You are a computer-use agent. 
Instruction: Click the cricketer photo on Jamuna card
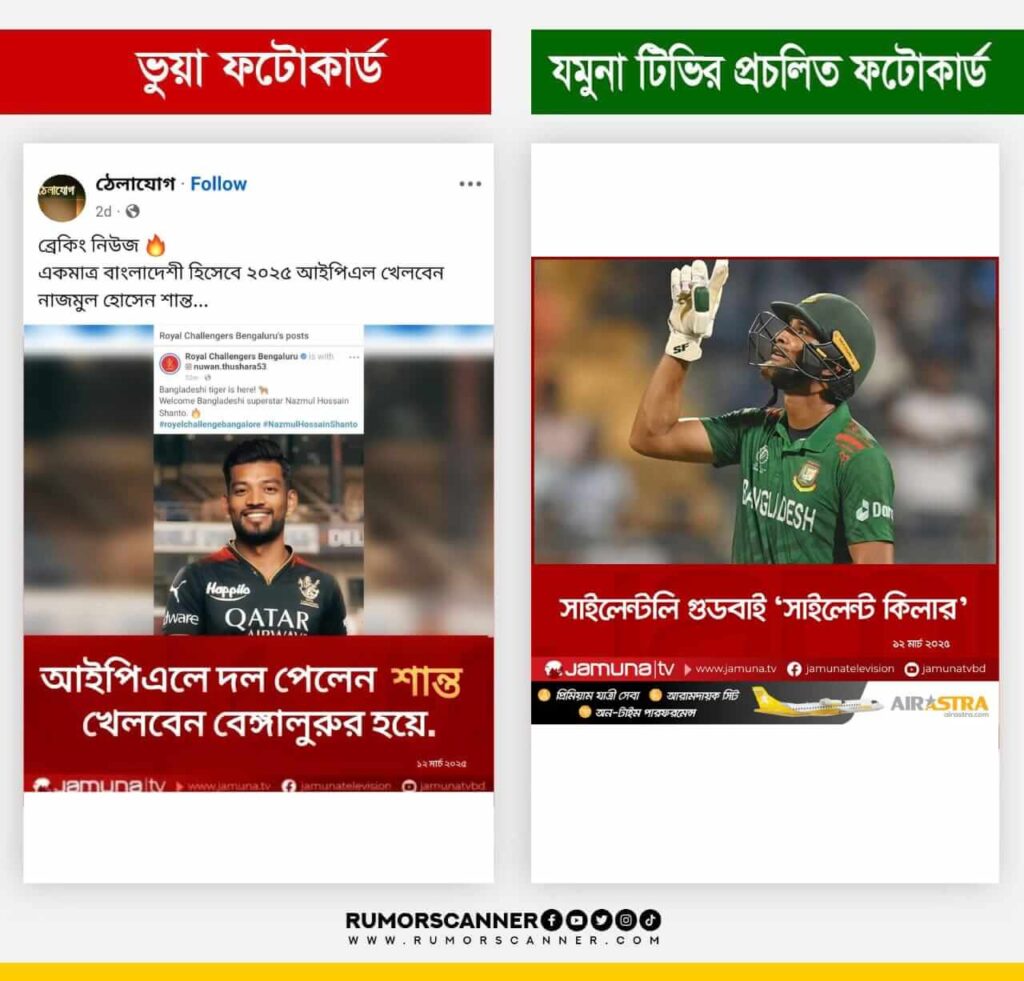point(765,411)
